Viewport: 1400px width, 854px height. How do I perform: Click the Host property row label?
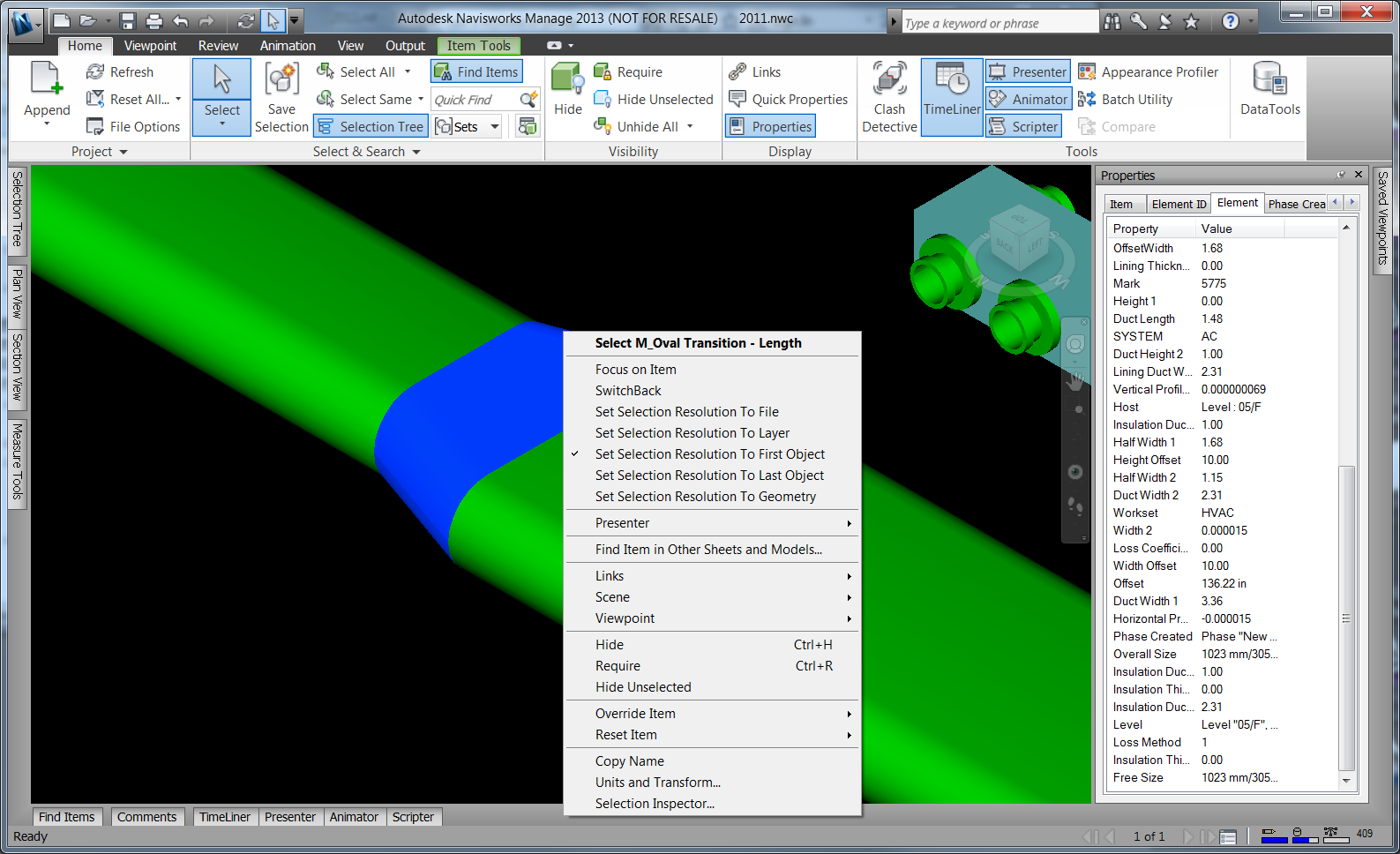pyautogui.click(x=1126, y=407)
